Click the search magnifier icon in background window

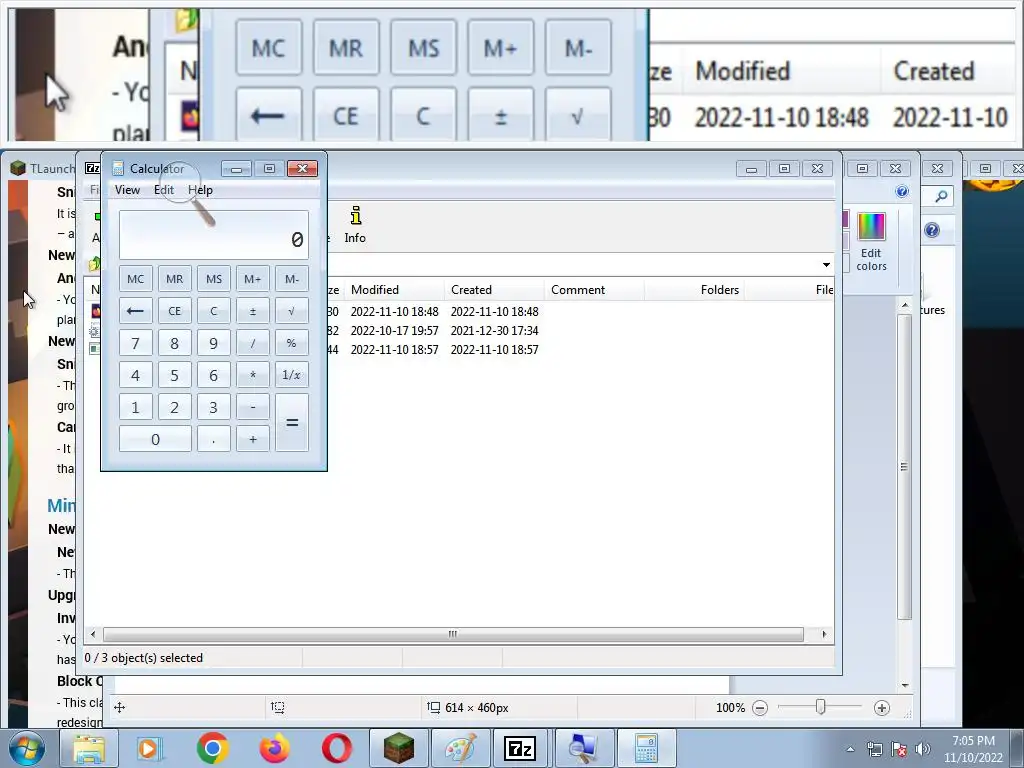pyautogui.click(x=941, y=196)
